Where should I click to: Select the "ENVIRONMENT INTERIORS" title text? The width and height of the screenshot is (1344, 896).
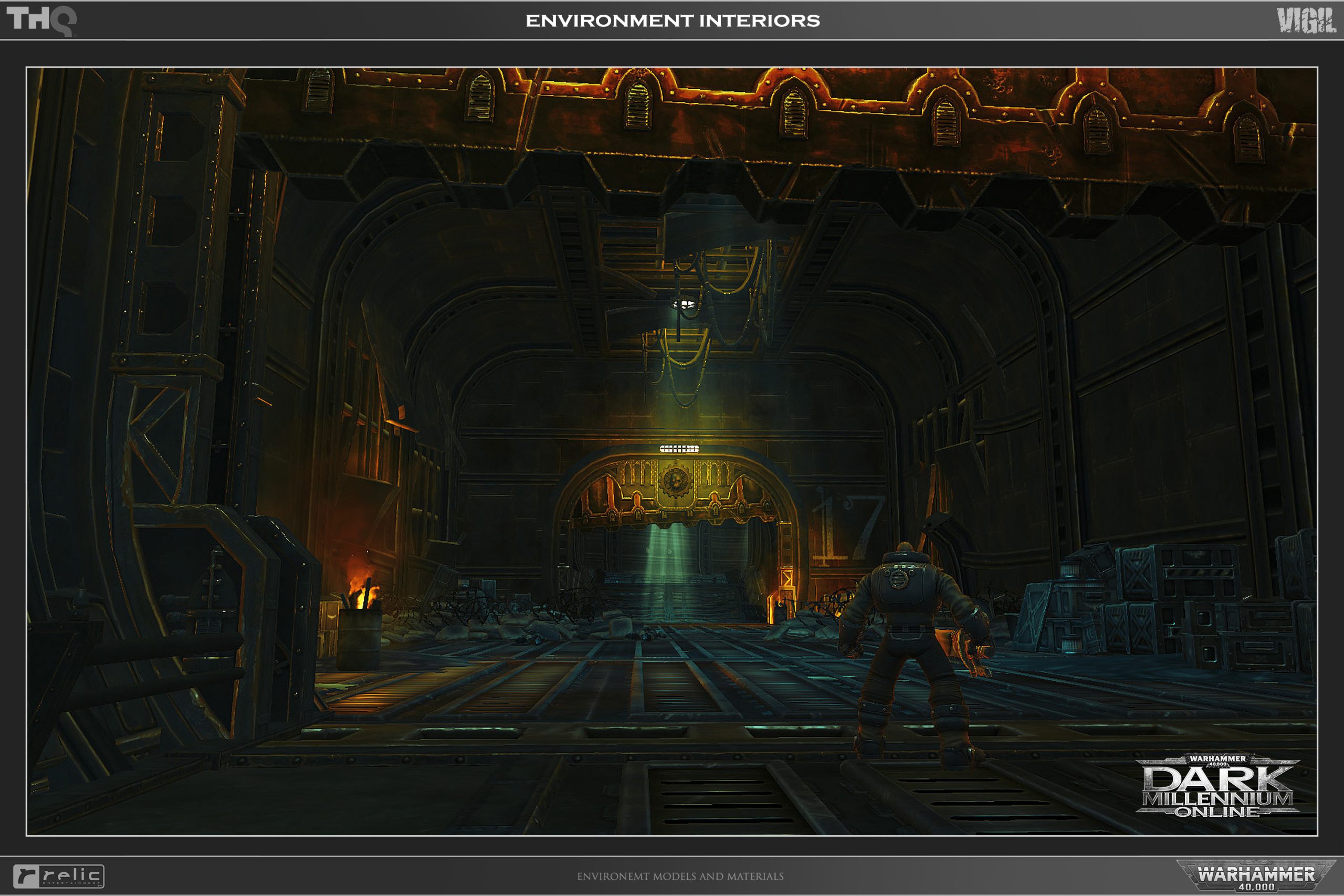673,20
